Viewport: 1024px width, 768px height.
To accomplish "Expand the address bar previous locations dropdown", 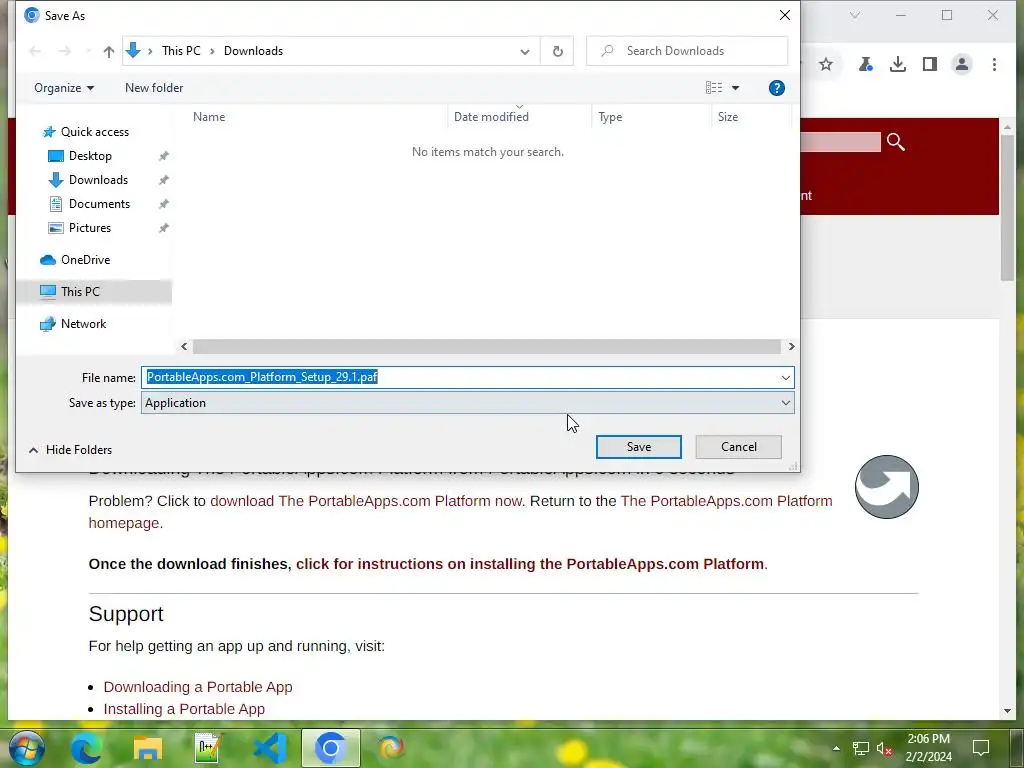I will 524,51.
